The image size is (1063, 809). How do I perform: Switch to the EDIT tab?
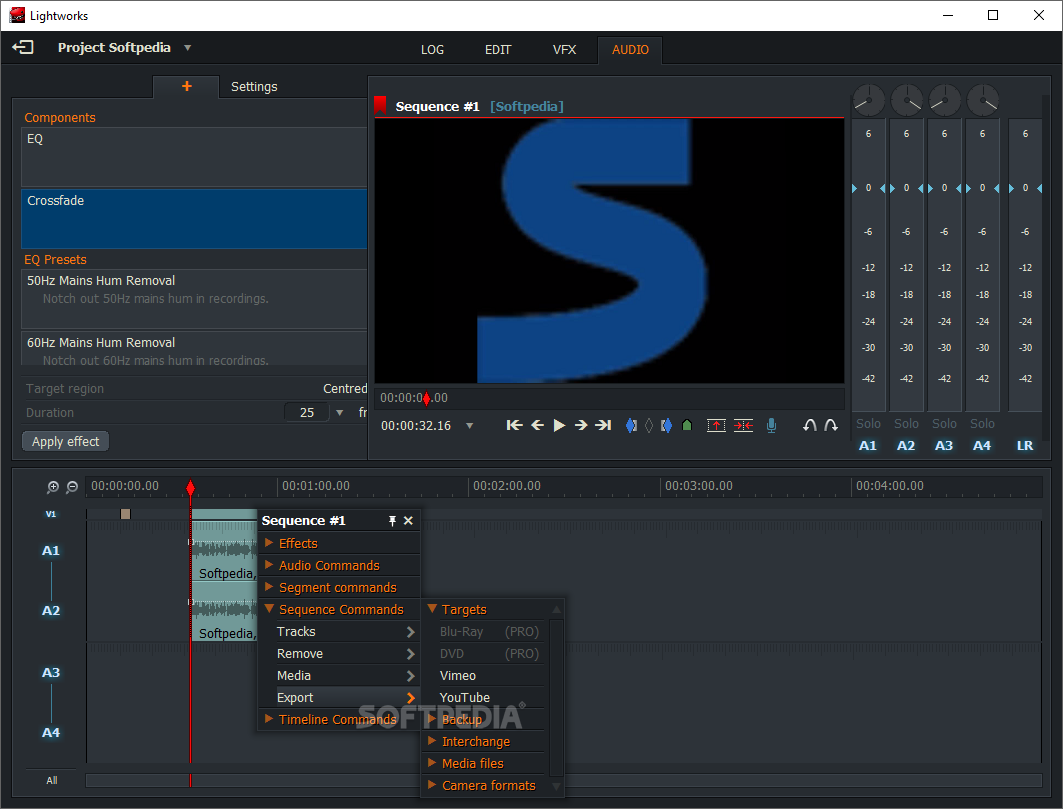[x=498, y=50]
